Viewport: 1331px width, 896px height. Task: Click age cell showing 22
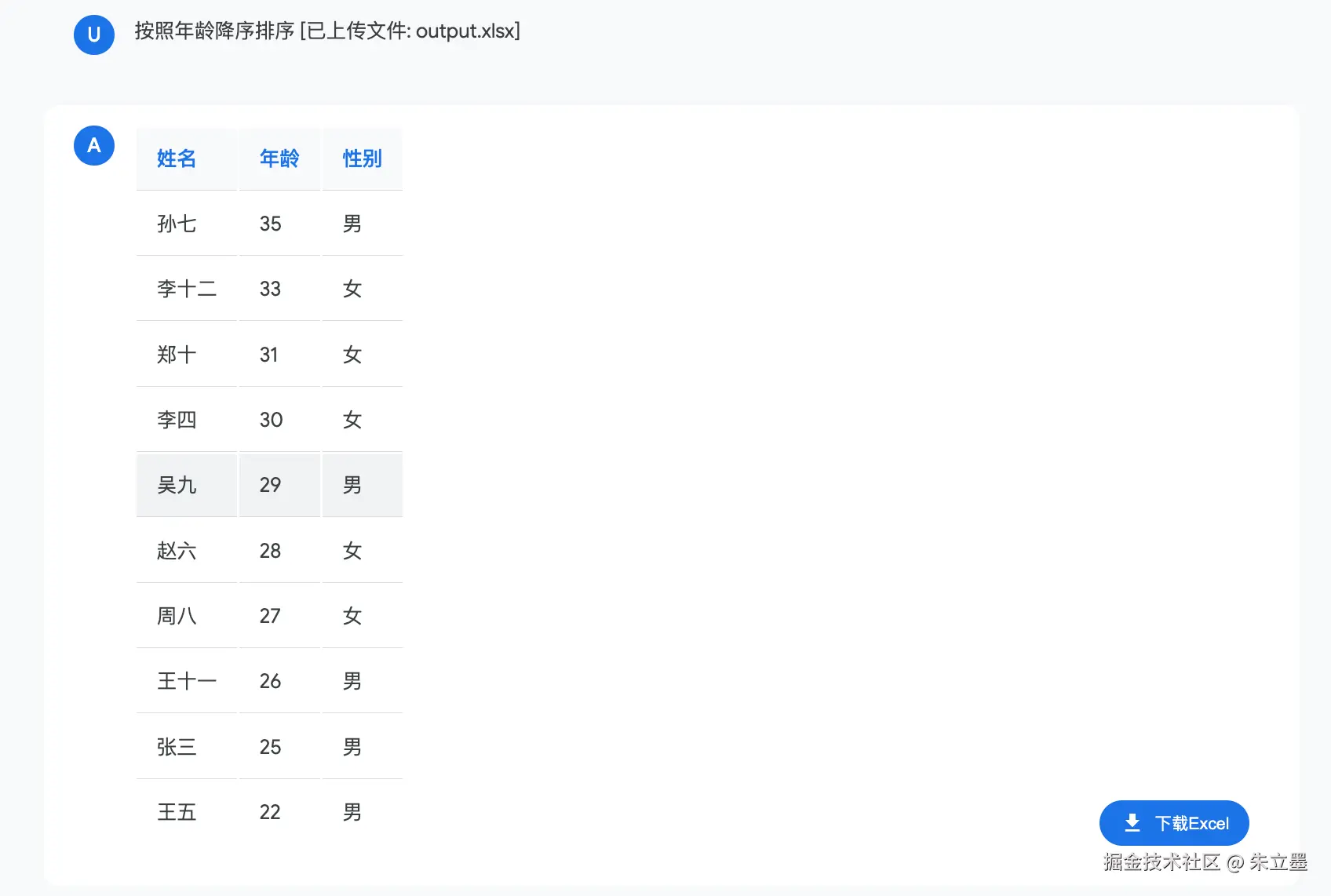coord(279,812)
